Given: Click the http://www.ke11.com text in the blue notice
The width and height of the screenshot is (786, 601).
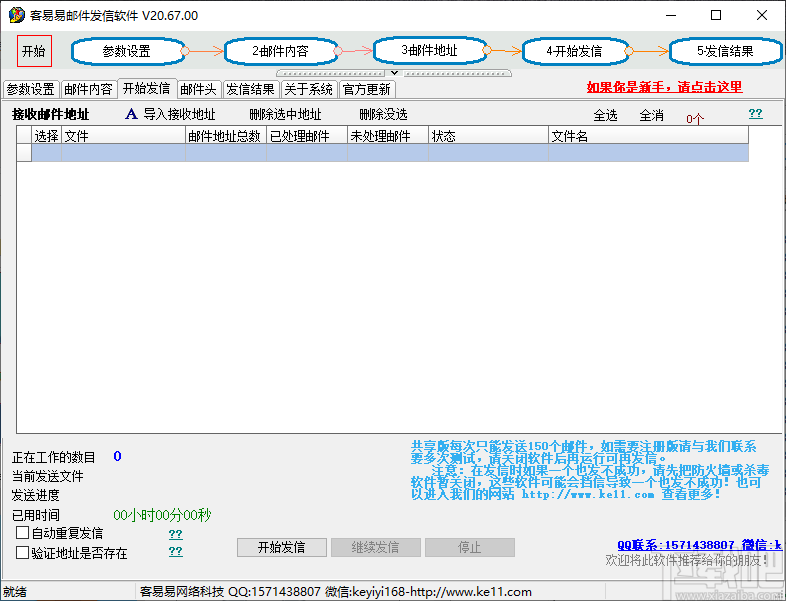Looking at the screenshot, I should [x=587, y=494].
